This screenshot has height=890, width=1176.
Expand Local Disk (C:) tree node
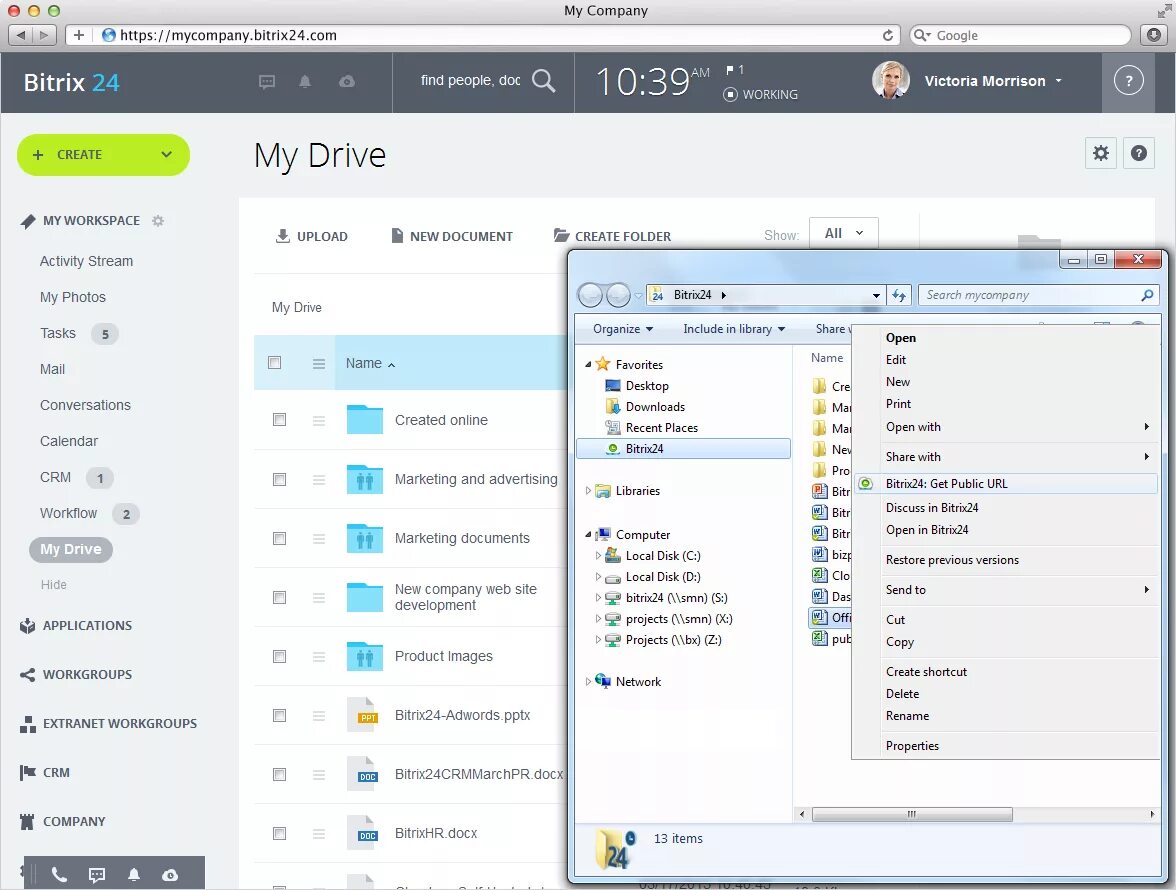(598, 556)
